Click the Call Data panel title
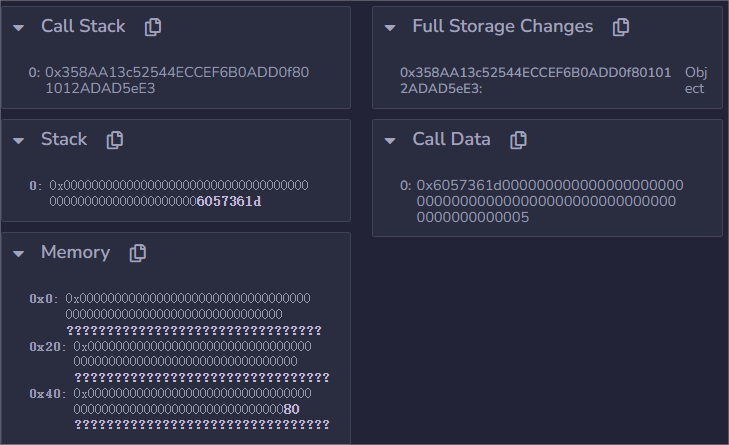Viewport: 729px width, 445px height. (451, 140)
